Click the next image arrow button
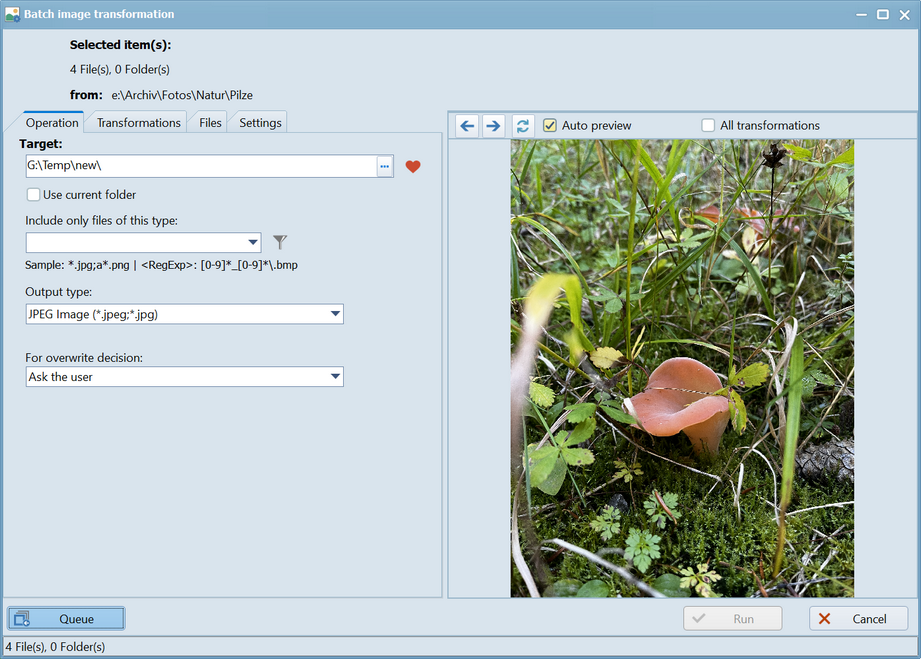 tap(493, 126)
